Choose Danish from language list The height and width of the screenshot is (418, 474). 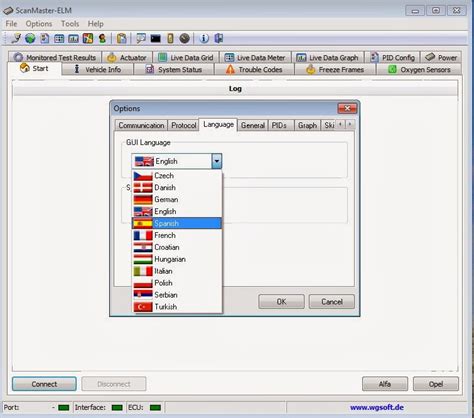point(177,188)
